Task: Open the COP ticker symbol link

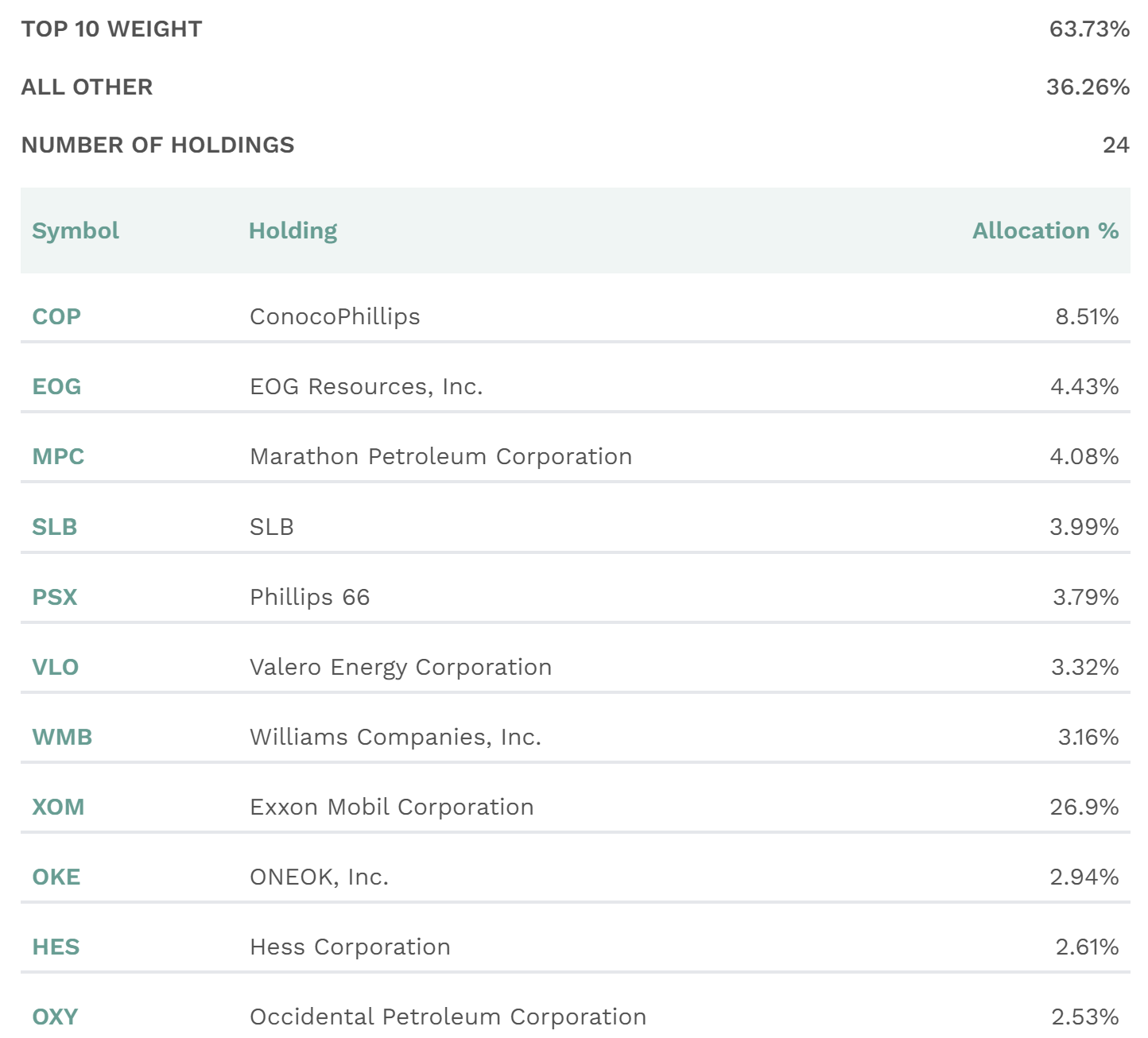Action: tap(56, 316)
